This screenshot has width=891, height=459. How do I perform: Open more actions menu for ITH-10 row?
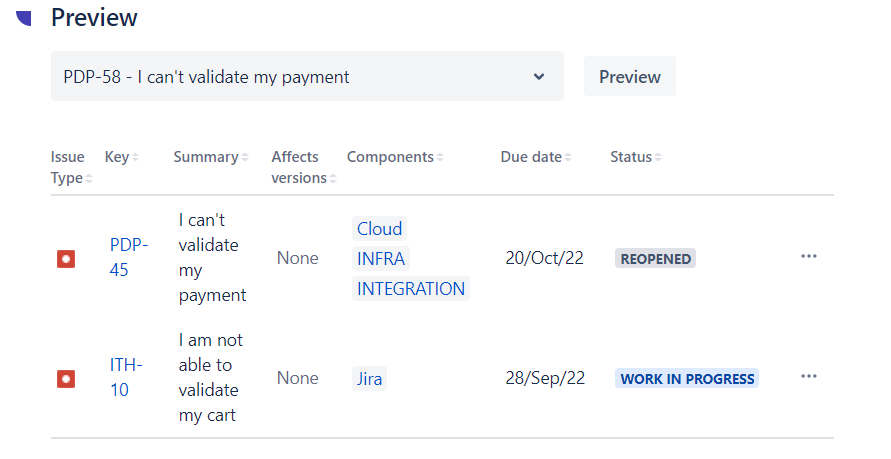point(809,377)
